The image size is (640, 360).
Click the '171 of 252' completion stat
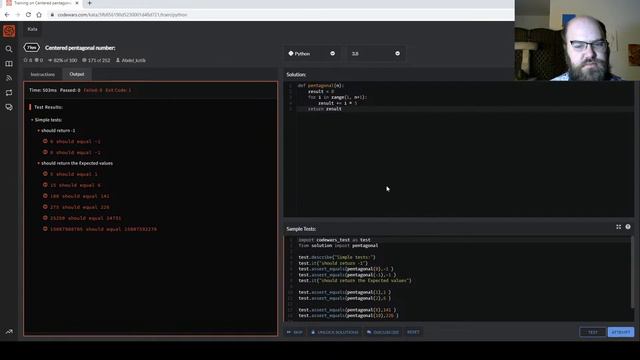pos(96,60)
